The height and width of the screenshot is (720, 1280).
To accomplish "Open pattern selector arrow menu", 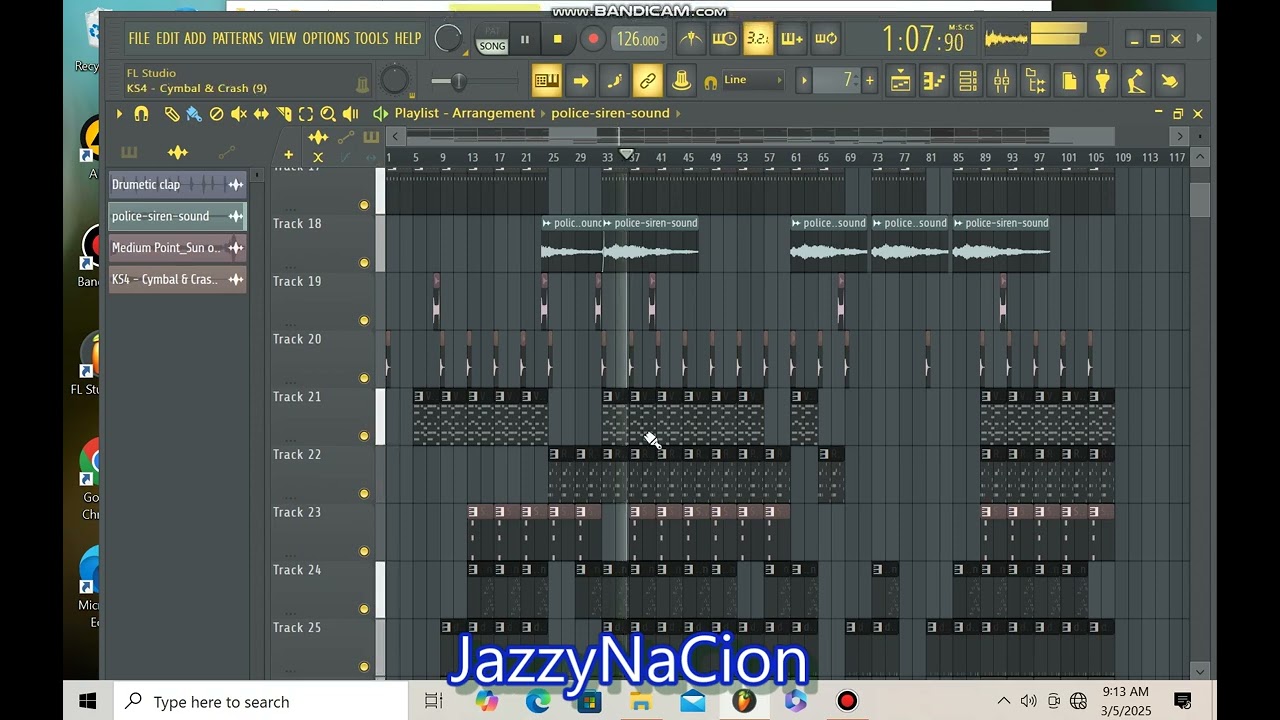I will click(x=803, y=81).
